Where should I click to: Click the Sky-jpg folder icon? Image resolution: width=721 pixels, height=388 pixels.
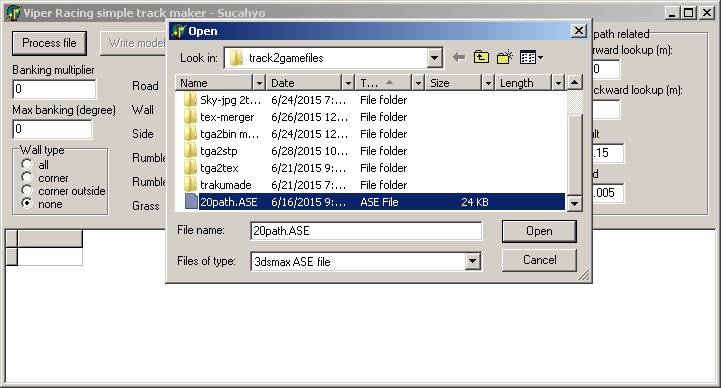click(x=190, y=100)
